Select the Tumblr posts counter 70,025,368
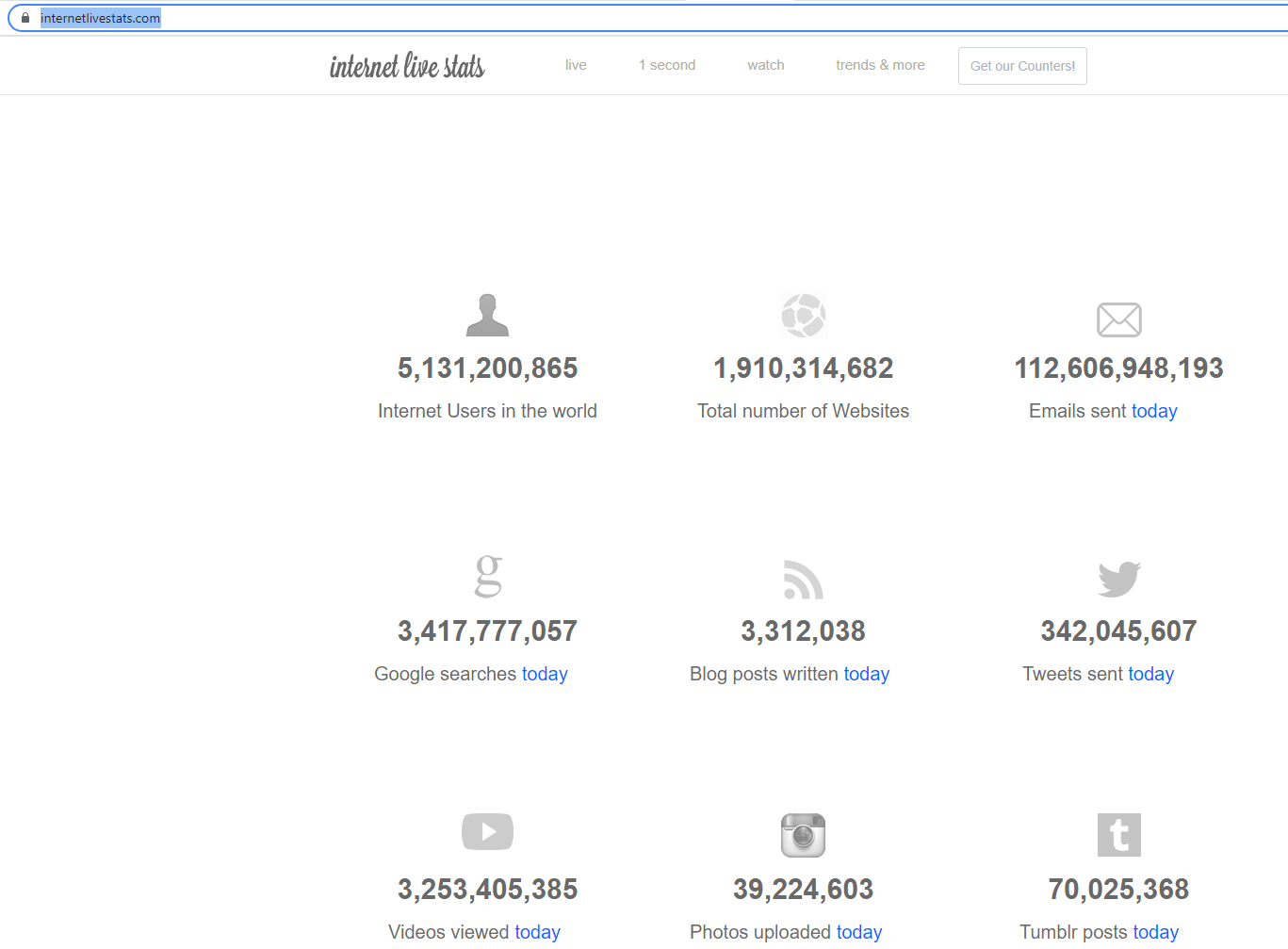 point(1119,890)
